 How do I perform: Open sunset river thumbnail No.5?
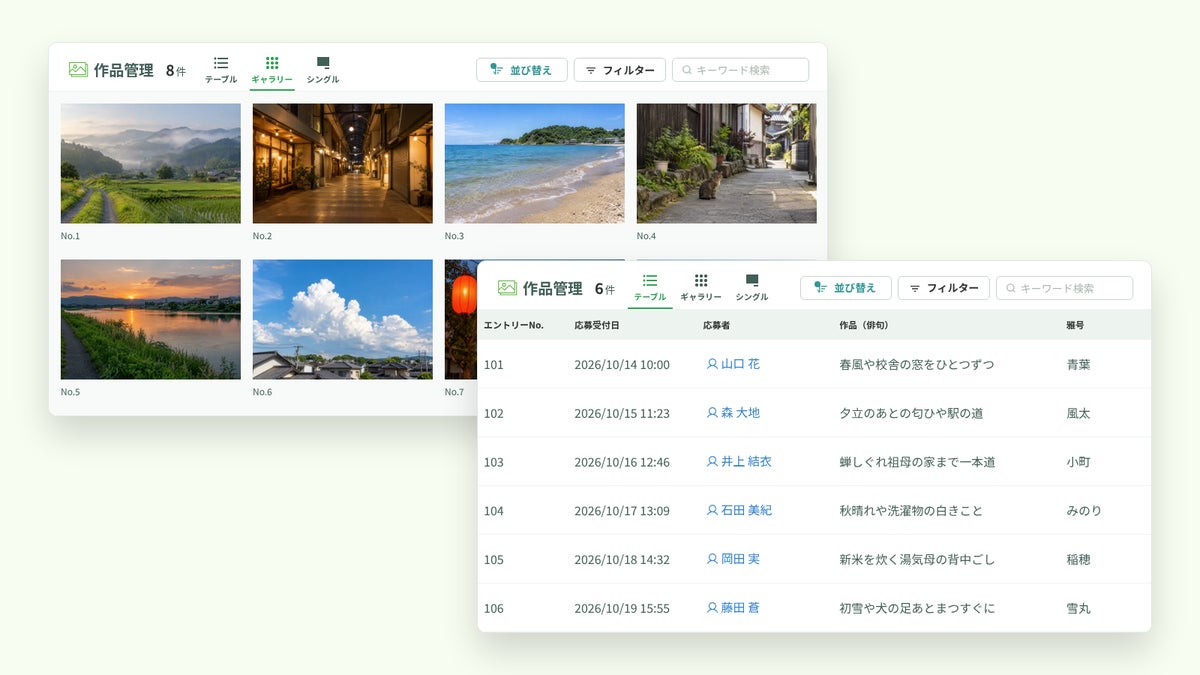pyautogui.click(x=151, y=319)
